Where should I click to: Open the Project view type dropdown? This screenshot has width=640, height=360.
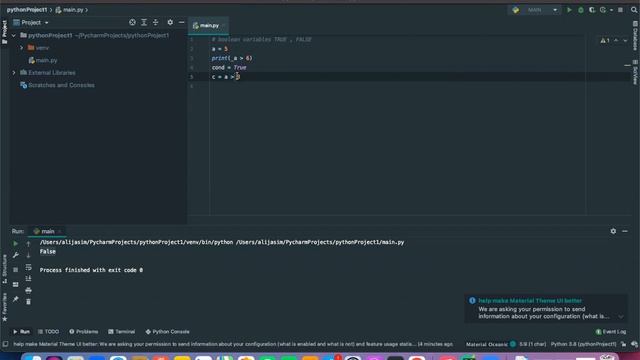click(31, 22)
